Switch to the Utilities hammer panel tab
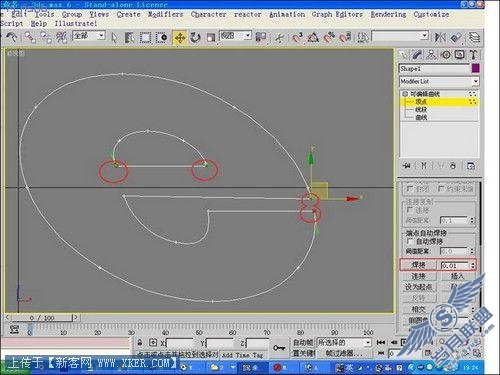Viewport: 500px width, 375px height. [473, 55]
